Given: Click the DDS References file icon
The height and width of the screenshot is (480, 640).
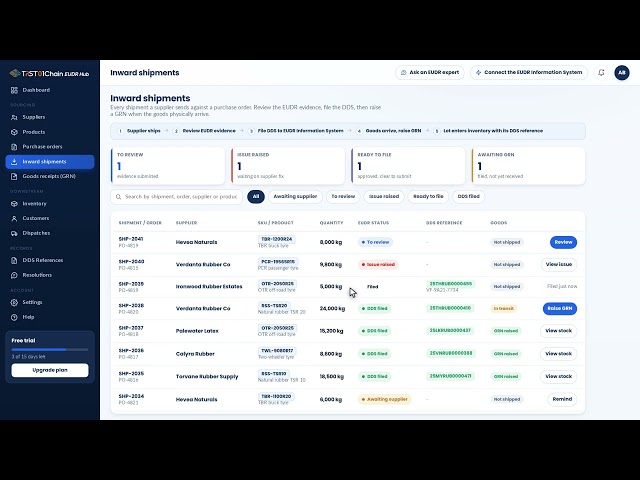Looking at the screenshot, I should 14,260.
